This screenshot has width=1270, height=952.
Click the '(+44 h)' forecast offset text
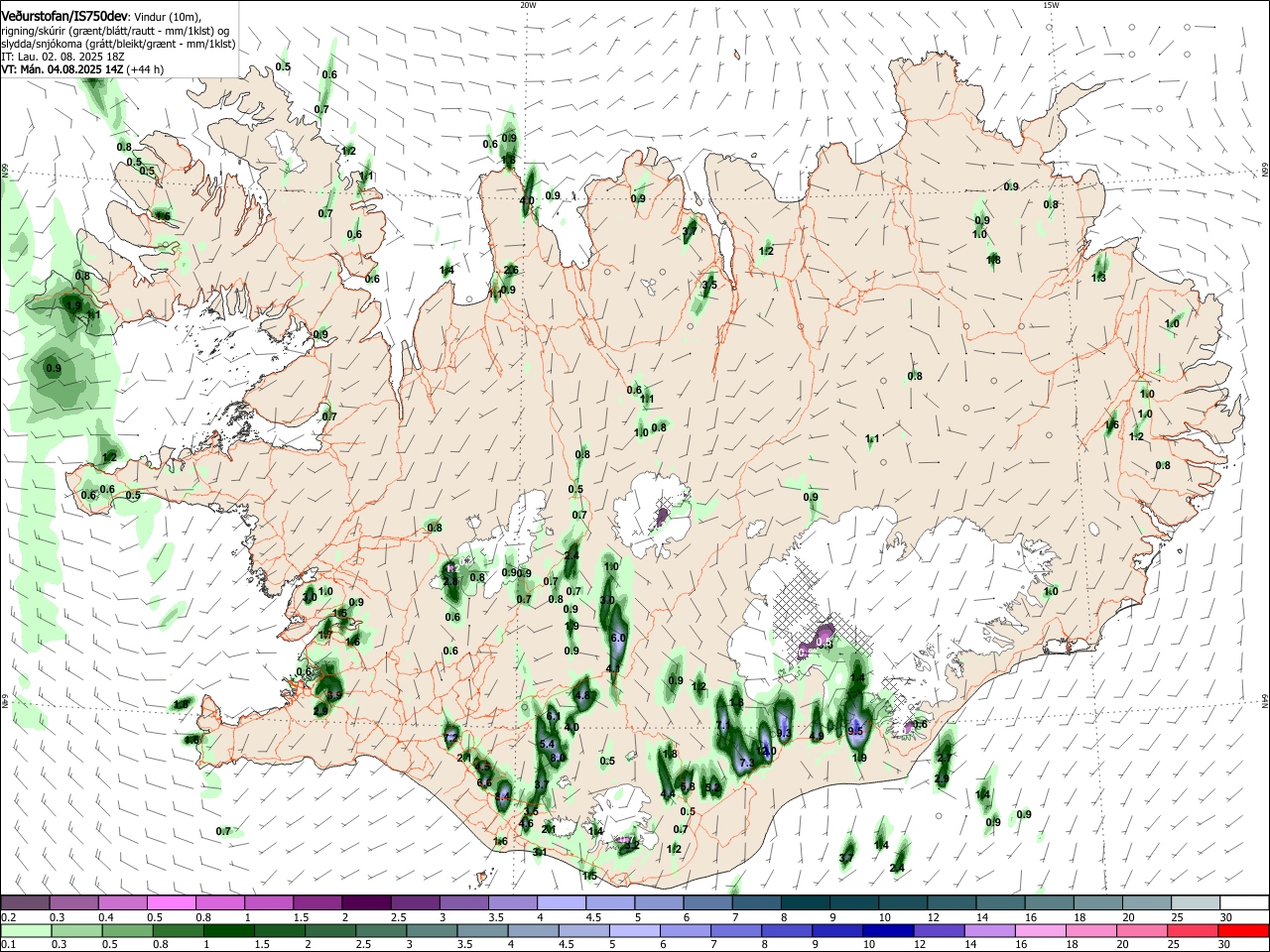pos(144,69)
